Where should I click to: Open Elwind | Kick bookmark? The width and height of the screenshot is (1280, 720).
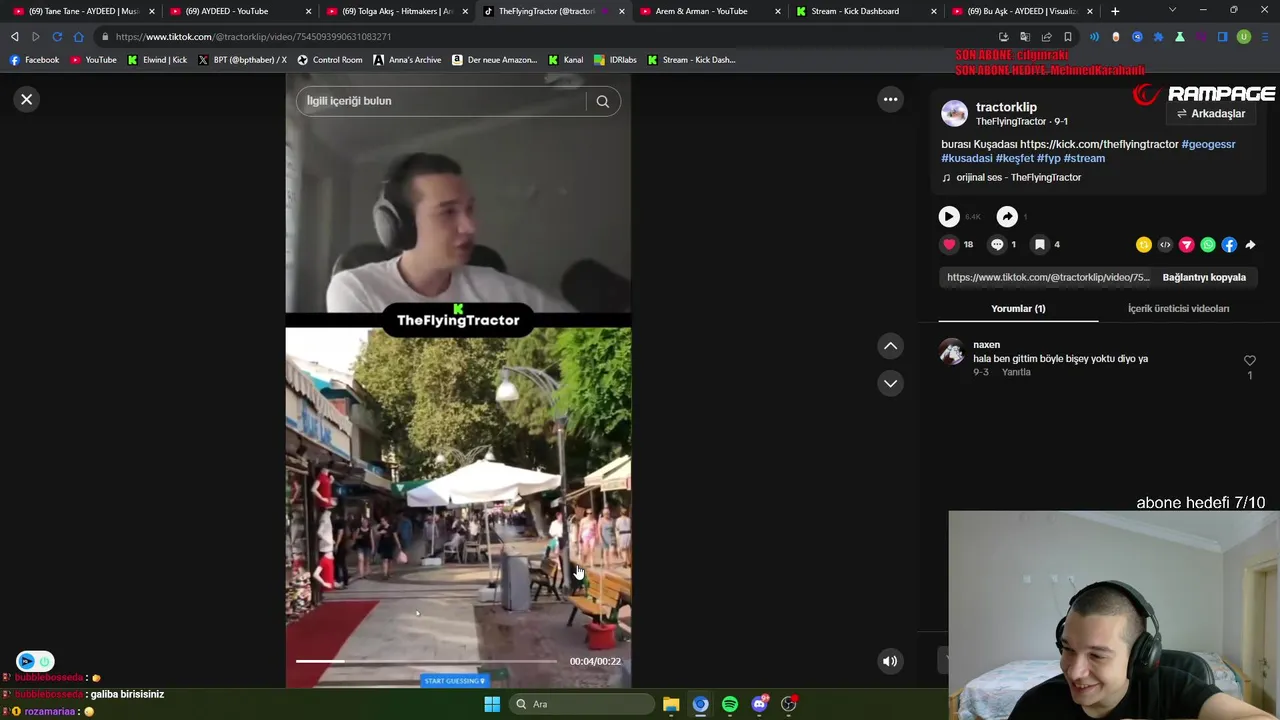pos(157,60)
